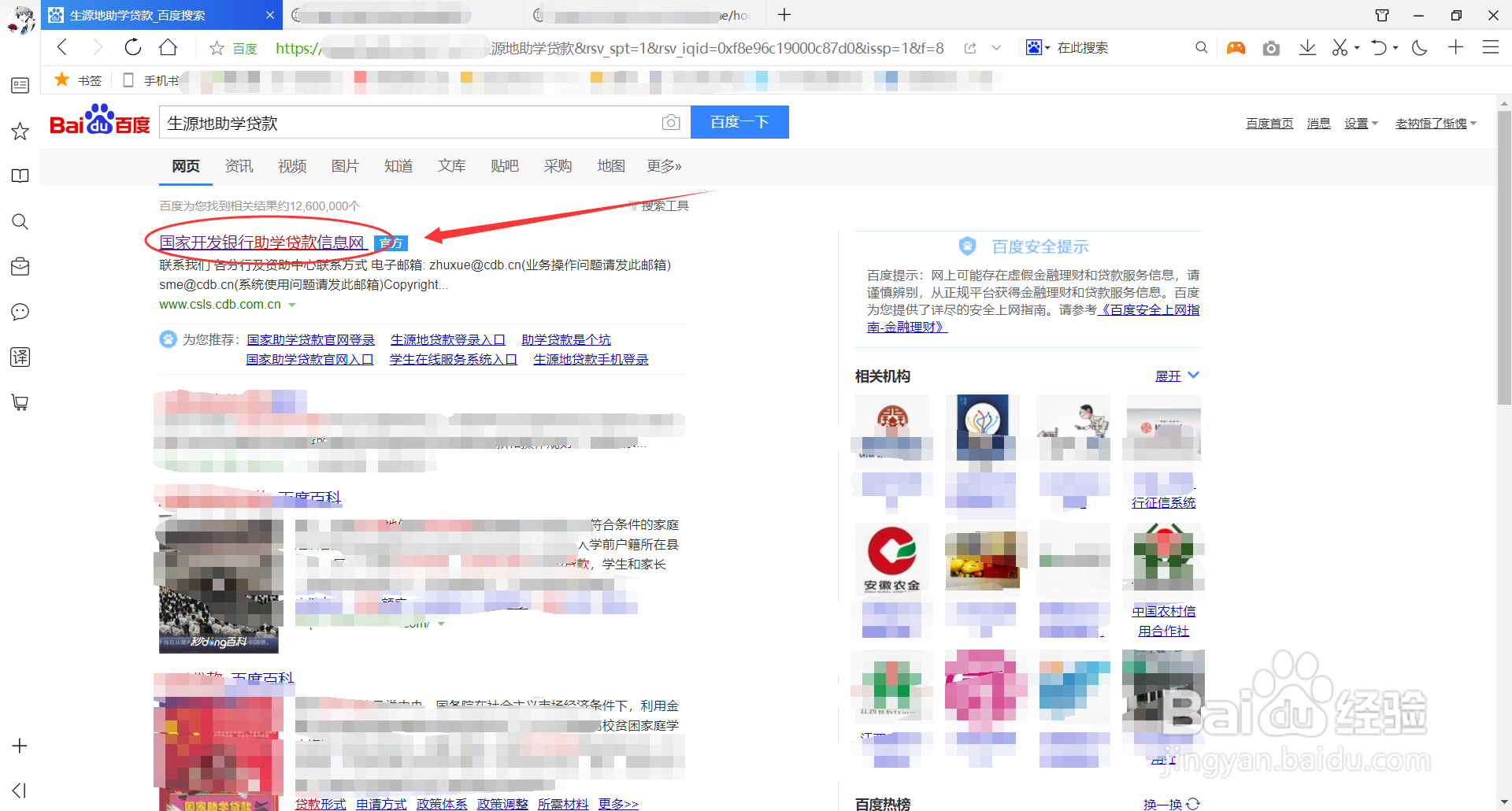Open the sidebar chat bubble icon
Image resolution: width=1512 pixels, height=811 pixels.
coord(20,312)
